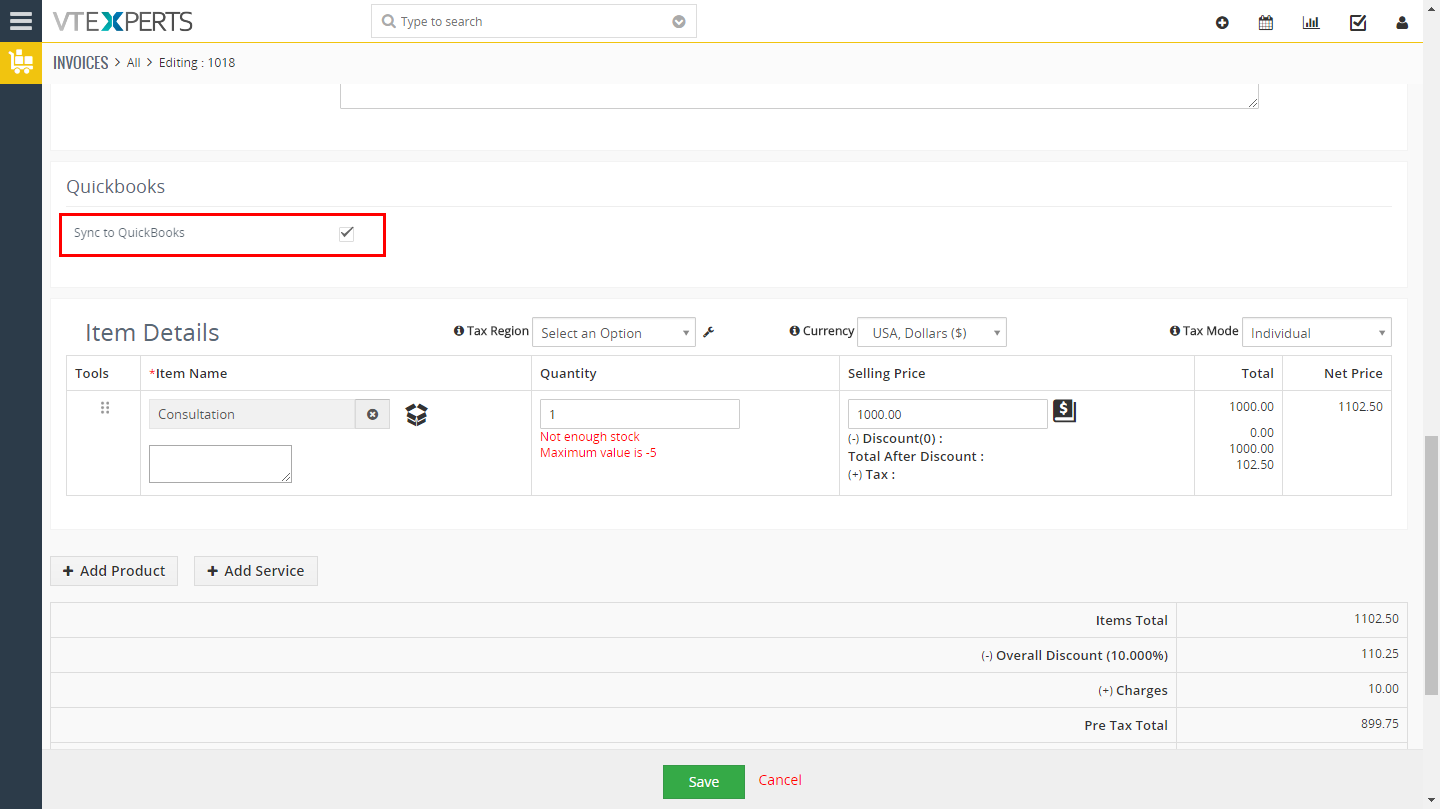Screen dimensions: 1440x809
Task: Click the page vertical scrollbar
Action: tap(1432, 564)
